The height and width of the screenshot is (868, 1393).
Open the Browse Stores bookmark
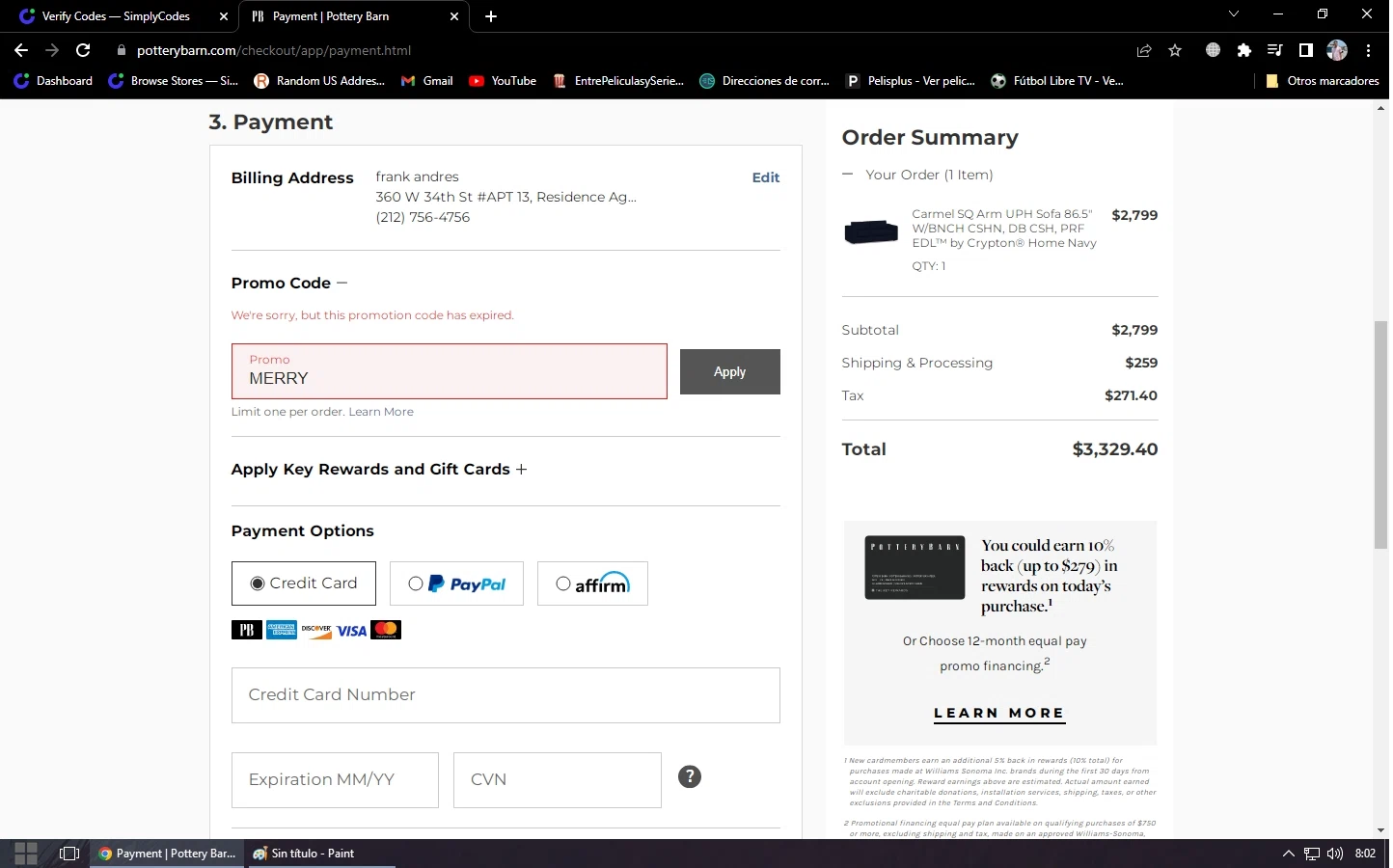pos(174,81)
